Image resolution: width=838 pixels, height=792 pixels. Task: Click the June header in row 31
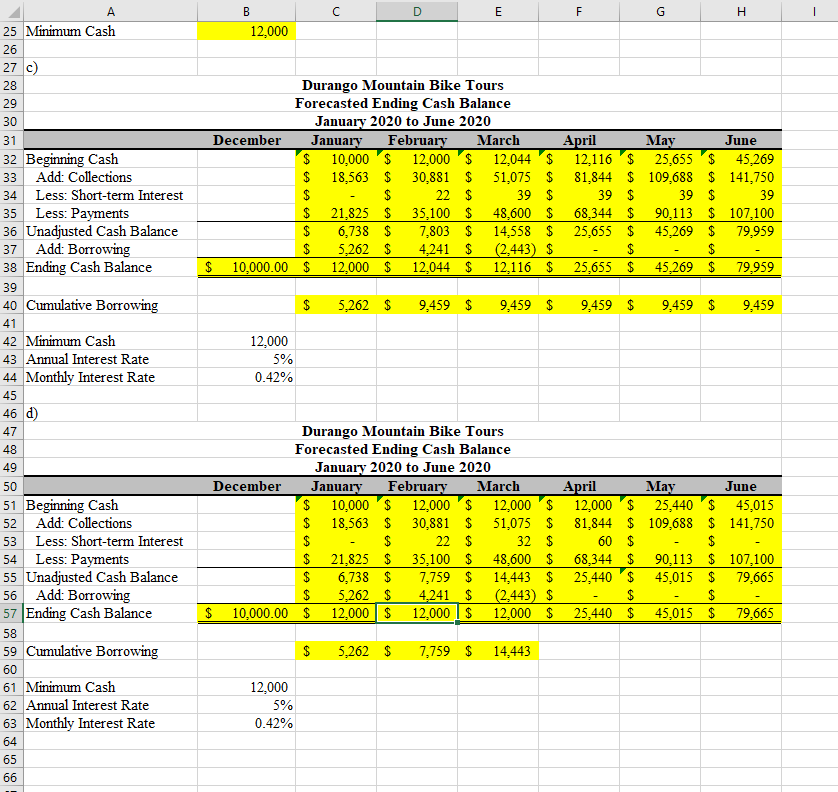[x=741, y=140]
